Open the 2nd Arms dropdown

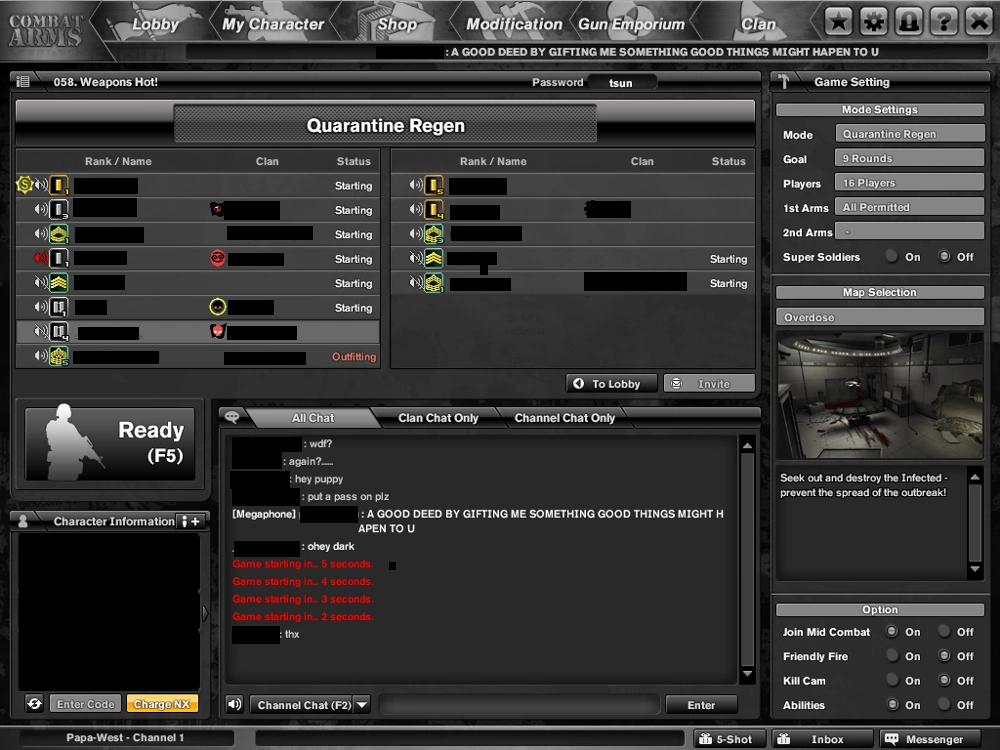pyautogui.click(x=909, y=232)
